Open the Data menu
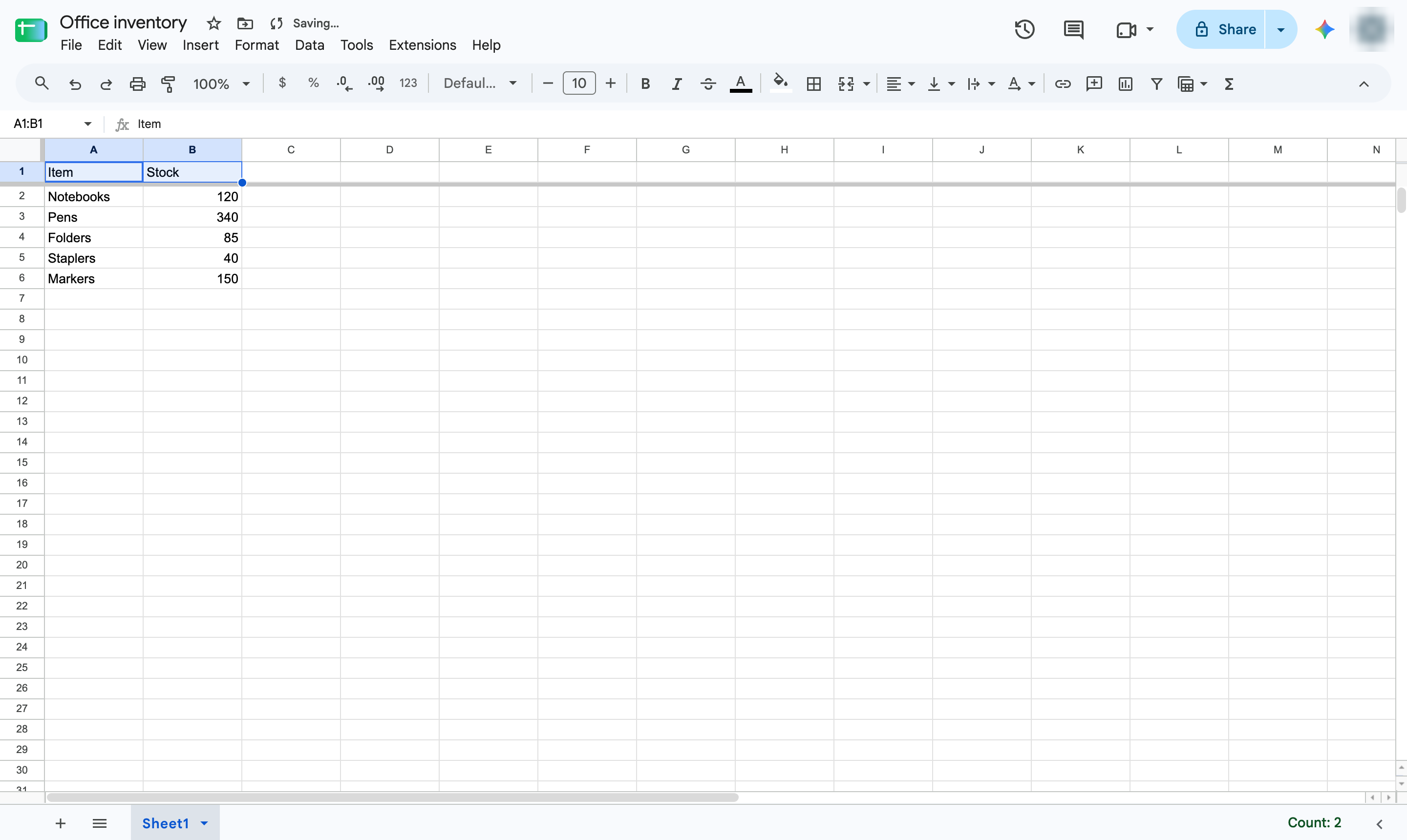1407x840 pixels. tap(309, 45)
